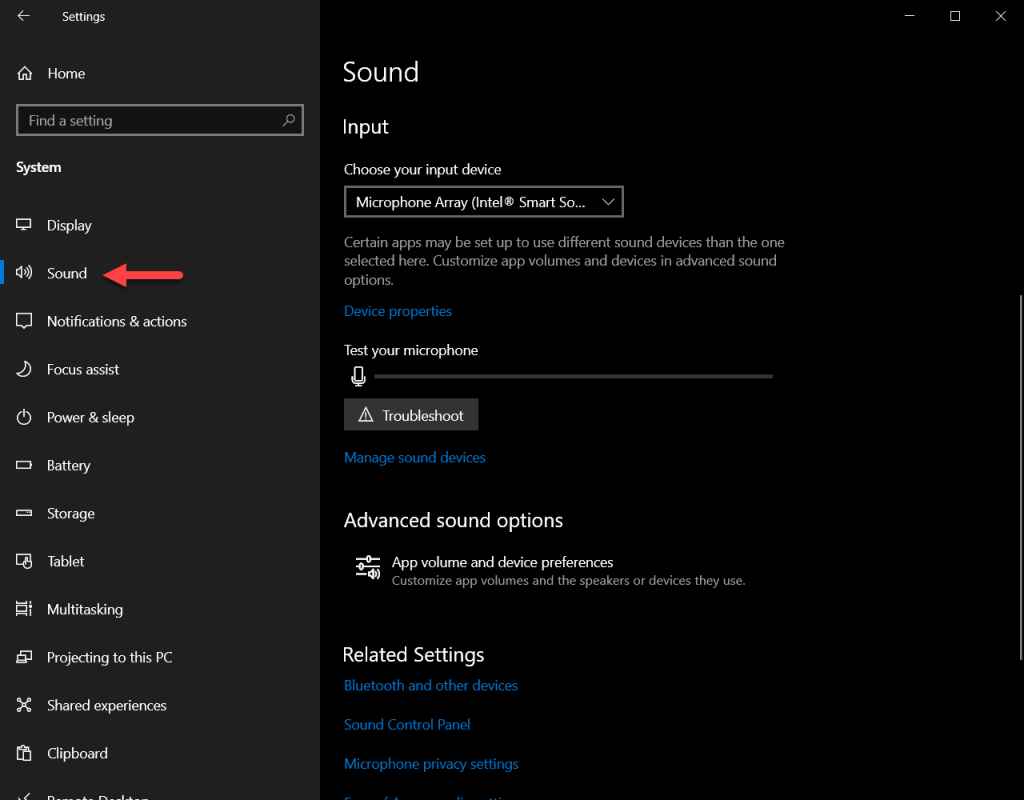The height and width of the screenshot is (800, 1024).
Task: Click the App volume mixer sliders icon
Action: click(x=368, y=567)
